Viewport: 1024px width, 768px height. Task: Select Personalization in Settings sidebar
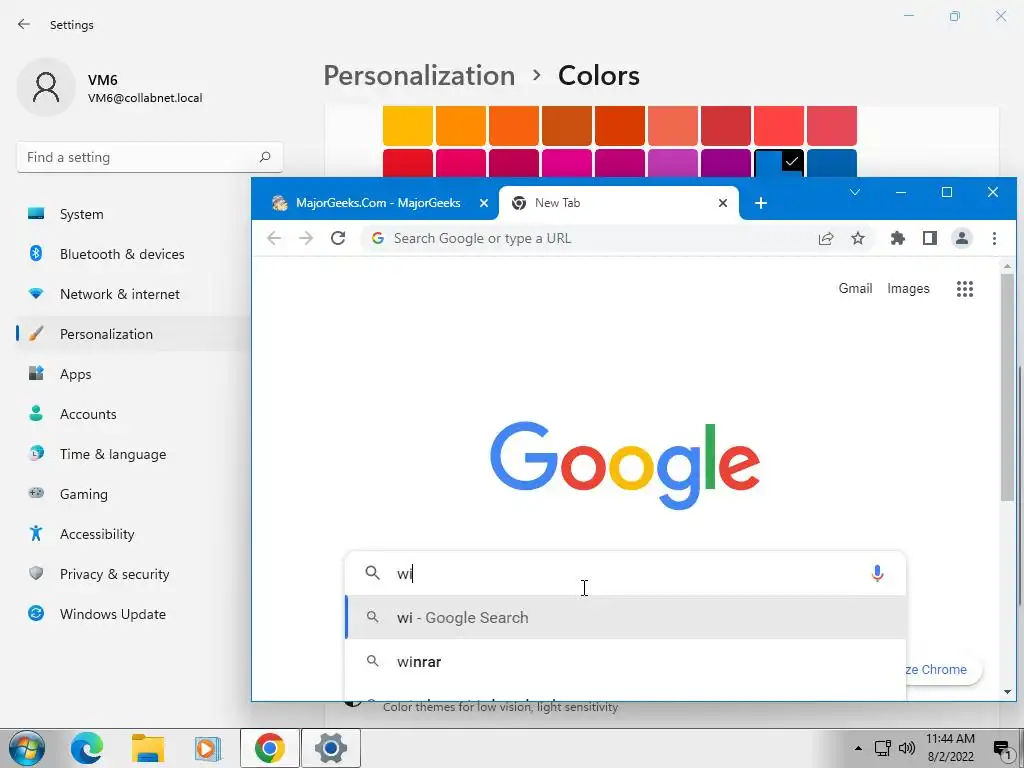click(x=133, y=334)
